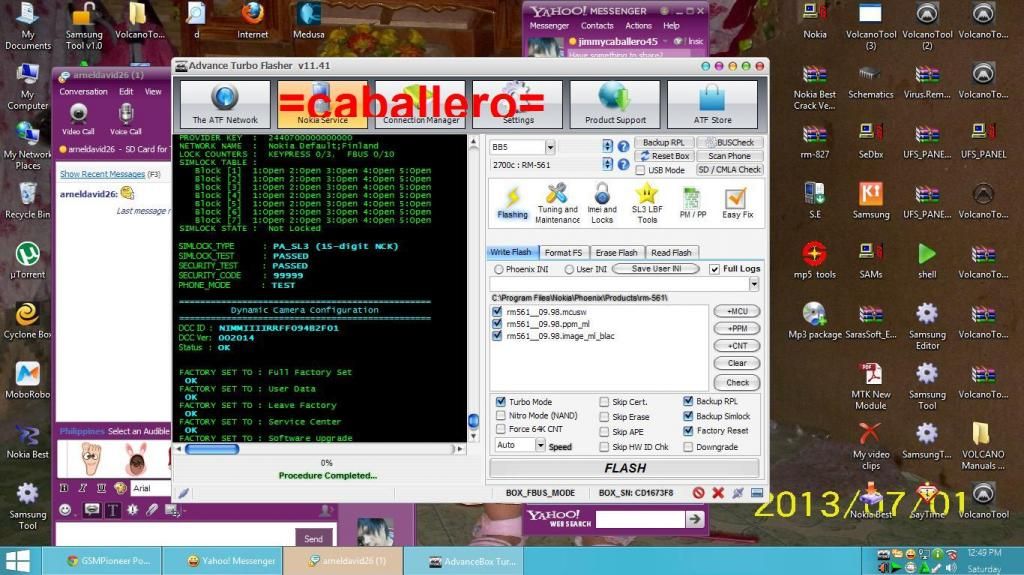The height and width of the screenshot is (575, 1024).
Task: Switch to the Read Flash tab
Action: (671, 252)
